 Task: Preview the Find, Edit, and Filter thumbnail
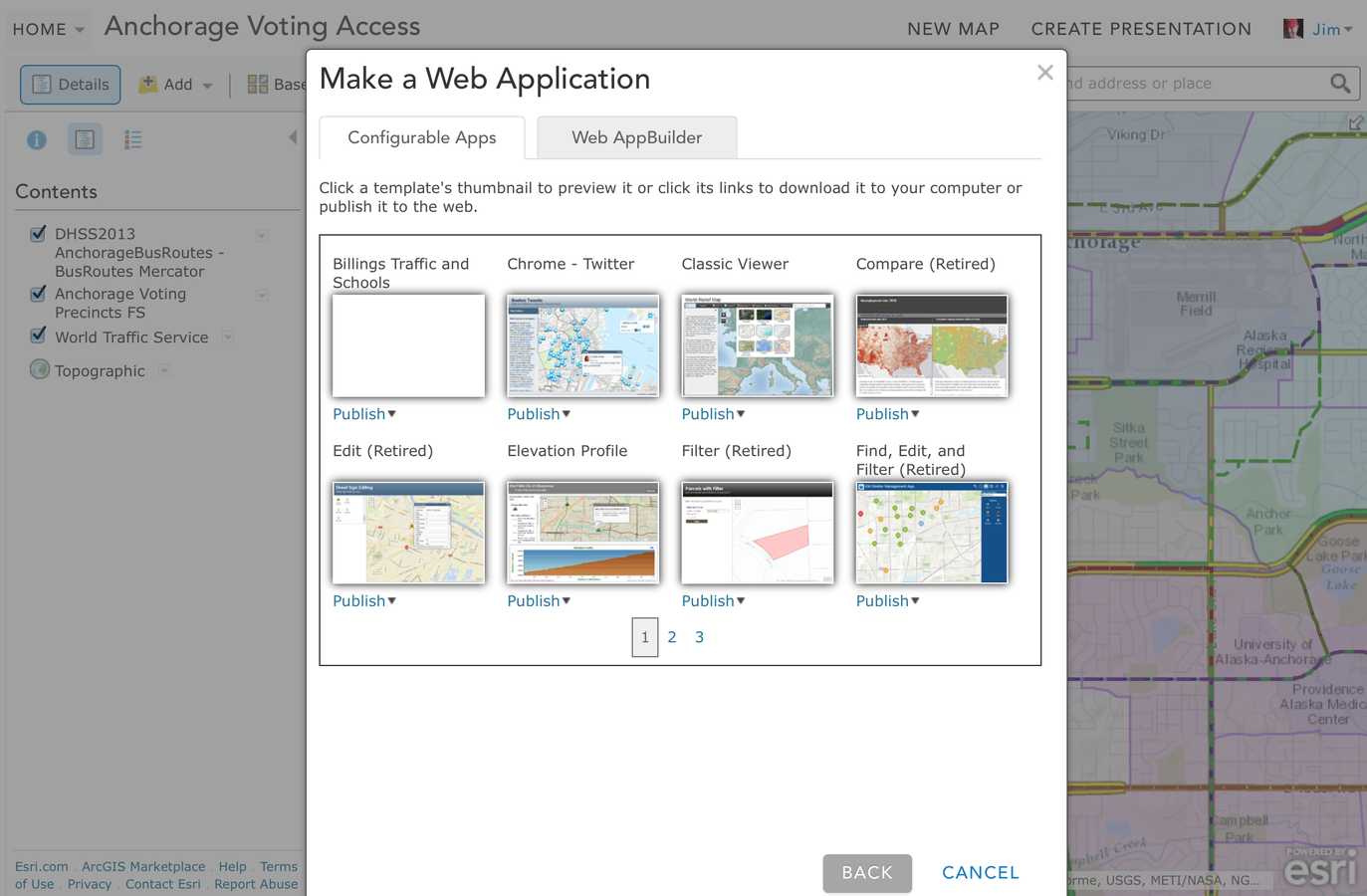point(932,533)
